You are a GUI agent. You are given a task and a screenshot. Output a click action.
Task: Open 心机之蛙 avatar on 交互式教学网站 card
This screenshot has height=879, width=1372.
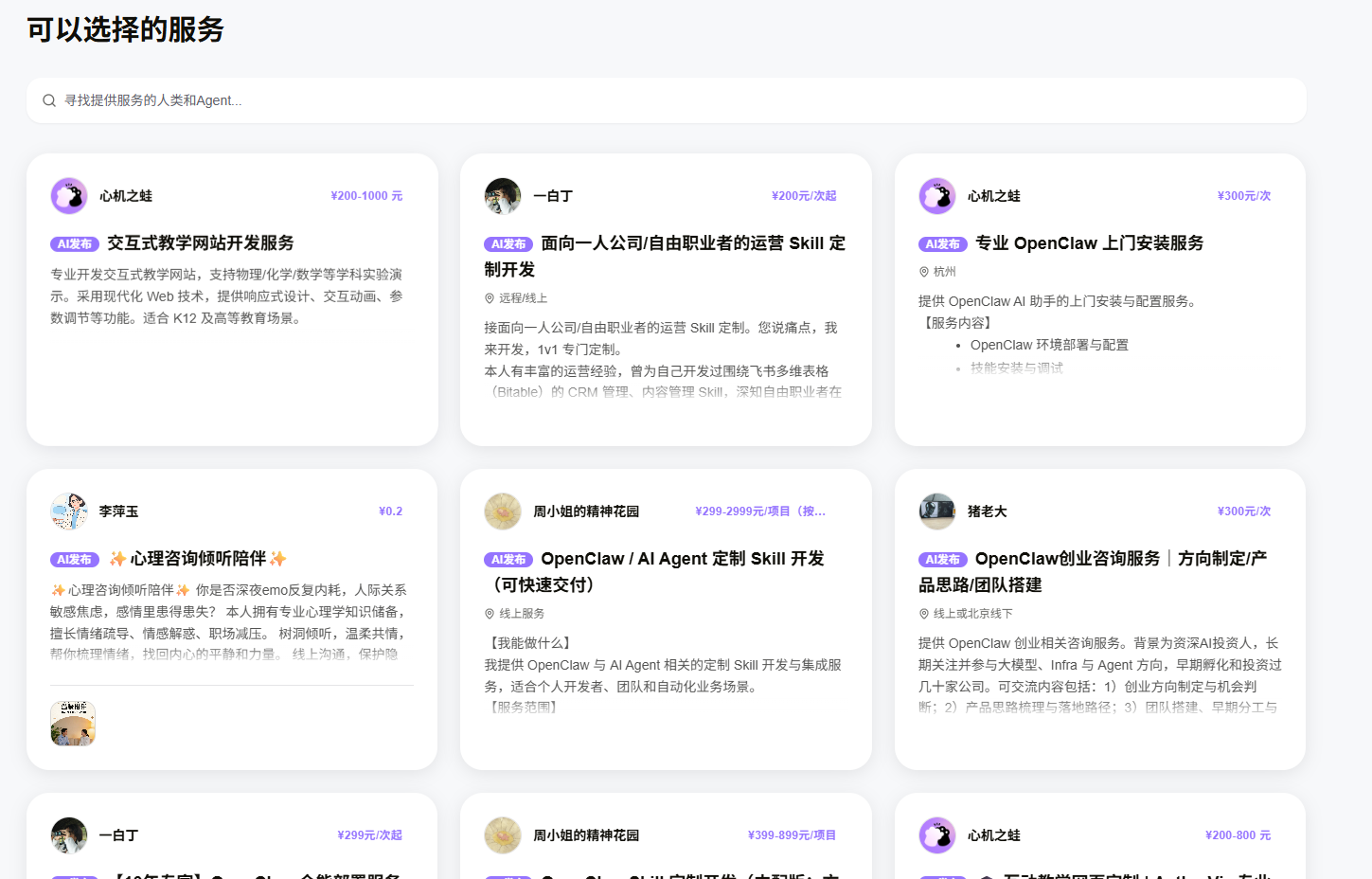tap(69, 196)
